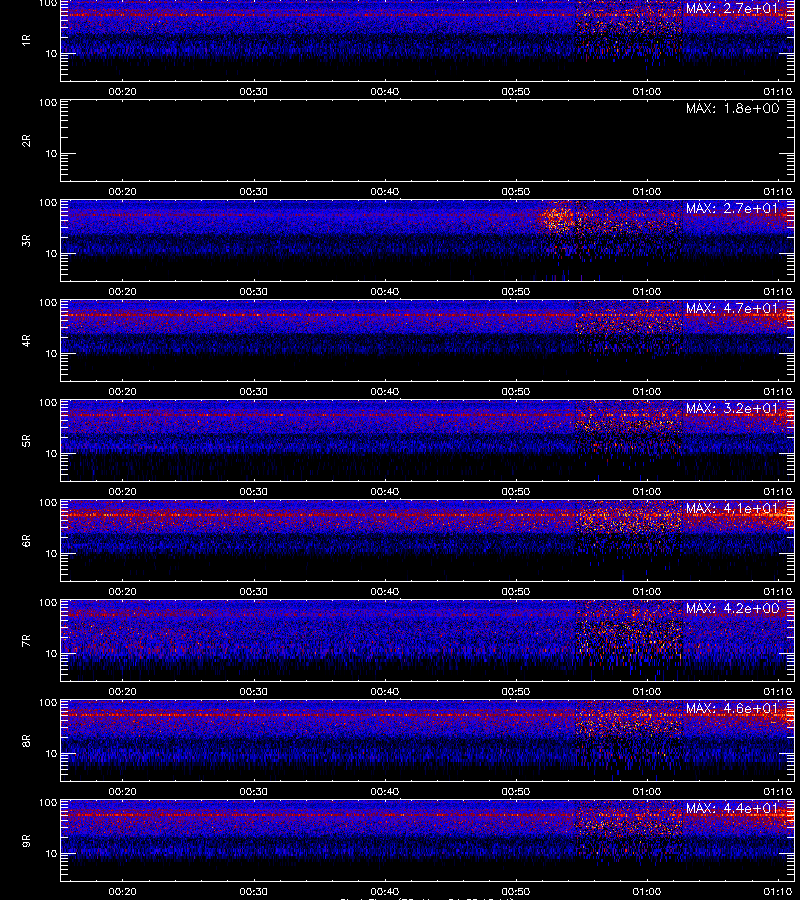Click the 00:20 time tick under panel 4R
800x900 pixels.
(x=122, y=391)
